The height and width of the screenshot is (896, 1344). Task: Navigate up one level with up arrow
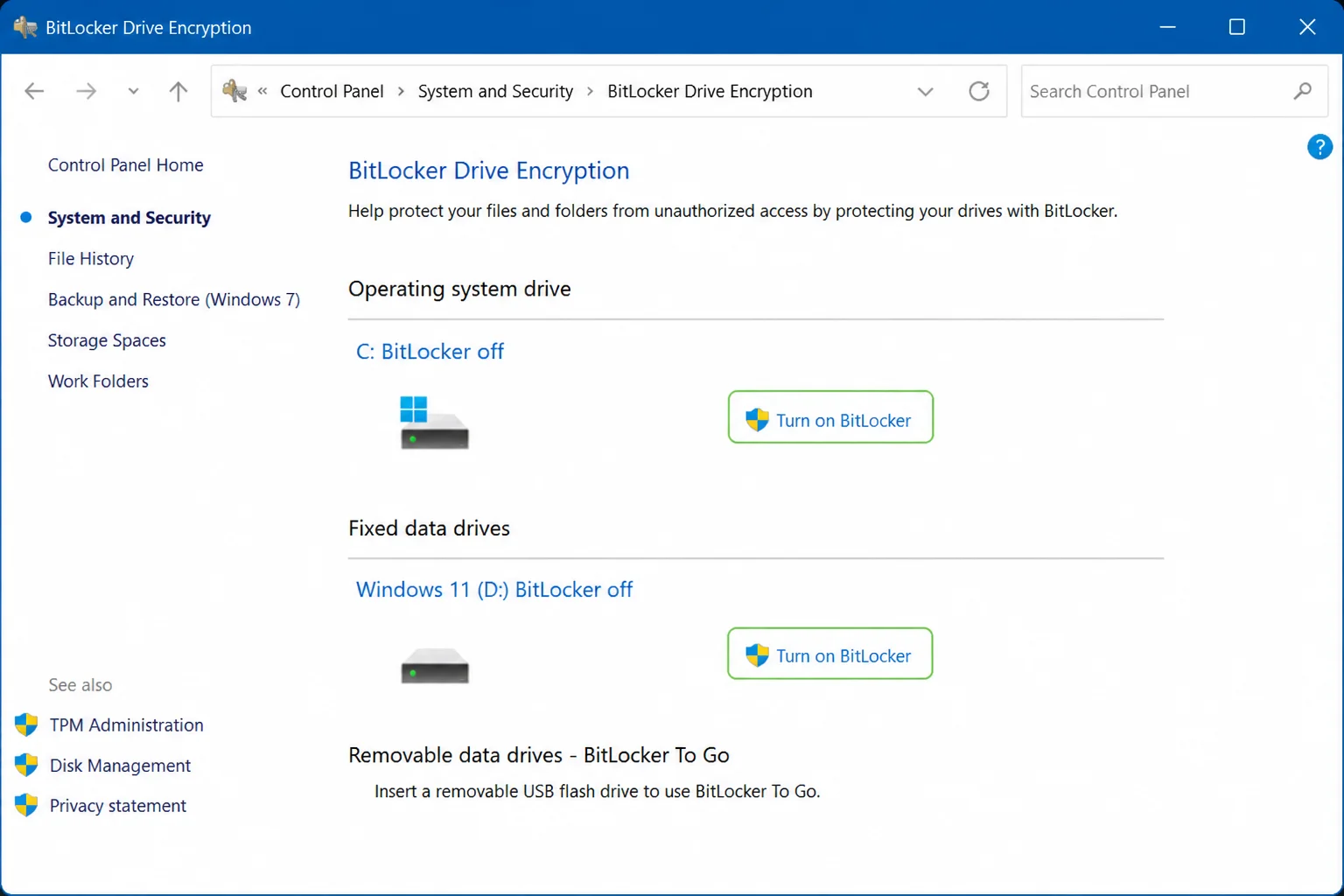[178, 91]
